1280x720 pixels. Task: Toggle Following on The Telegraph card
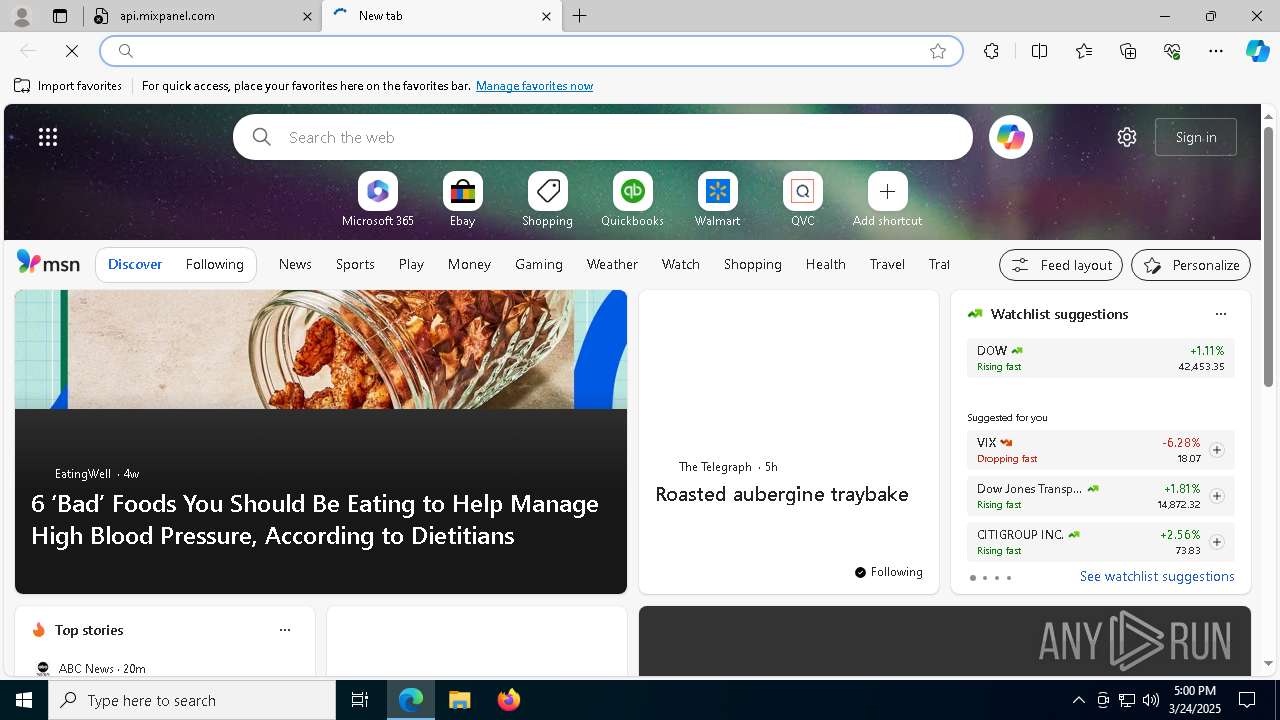(x=889, y=572)
